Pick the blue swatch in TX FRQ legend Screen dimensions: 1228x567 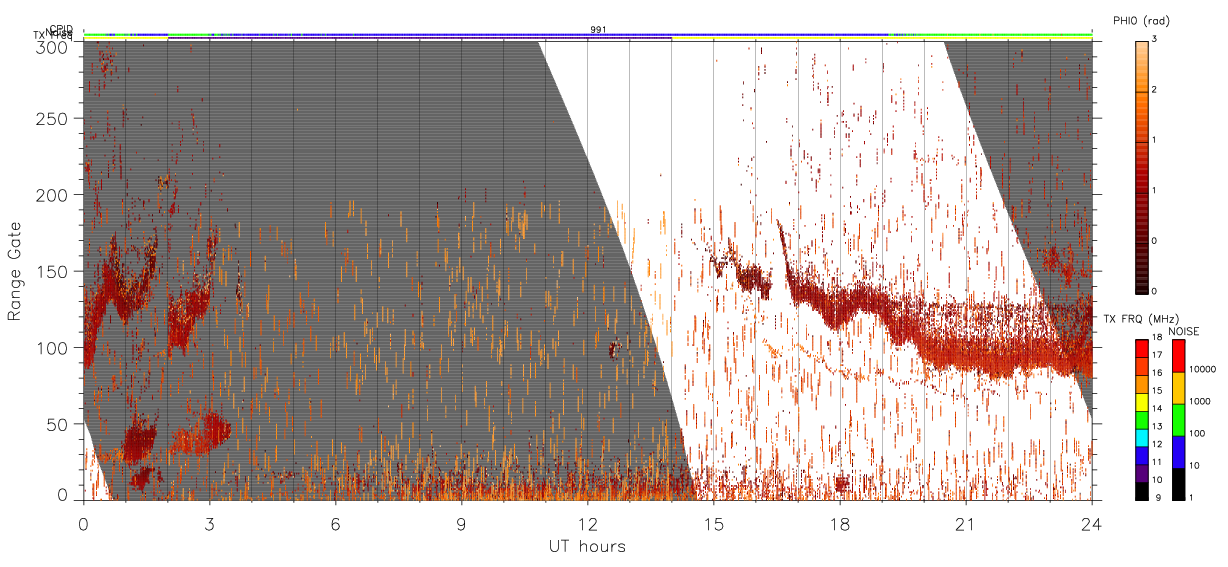[x=1142, y=456]
